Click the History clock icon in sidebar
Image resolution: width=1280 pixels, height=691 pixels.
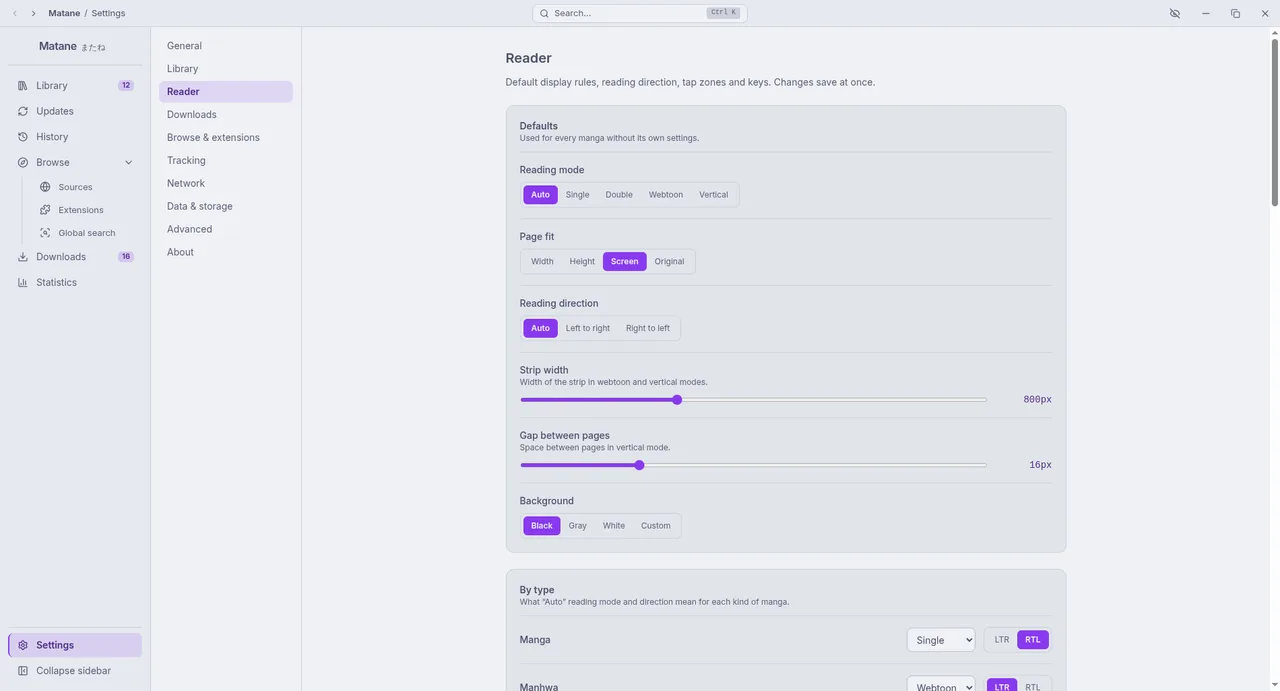(23, 137)
